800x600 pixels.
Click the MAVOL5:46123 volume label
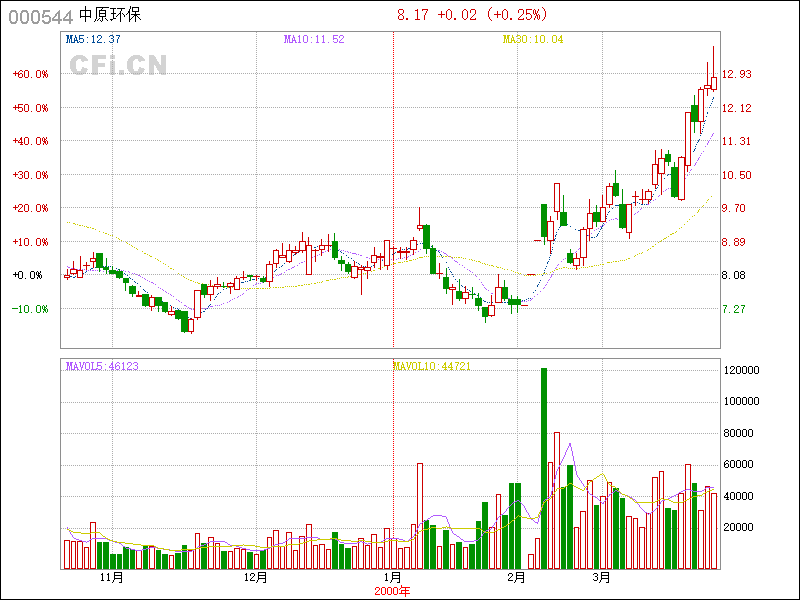(102, 367)
